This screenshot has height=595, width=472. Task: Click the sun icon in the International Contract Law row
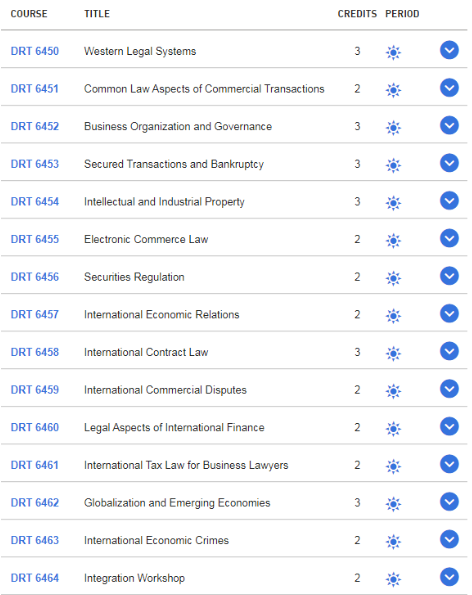pyautogui.click(x=393, y=353)
